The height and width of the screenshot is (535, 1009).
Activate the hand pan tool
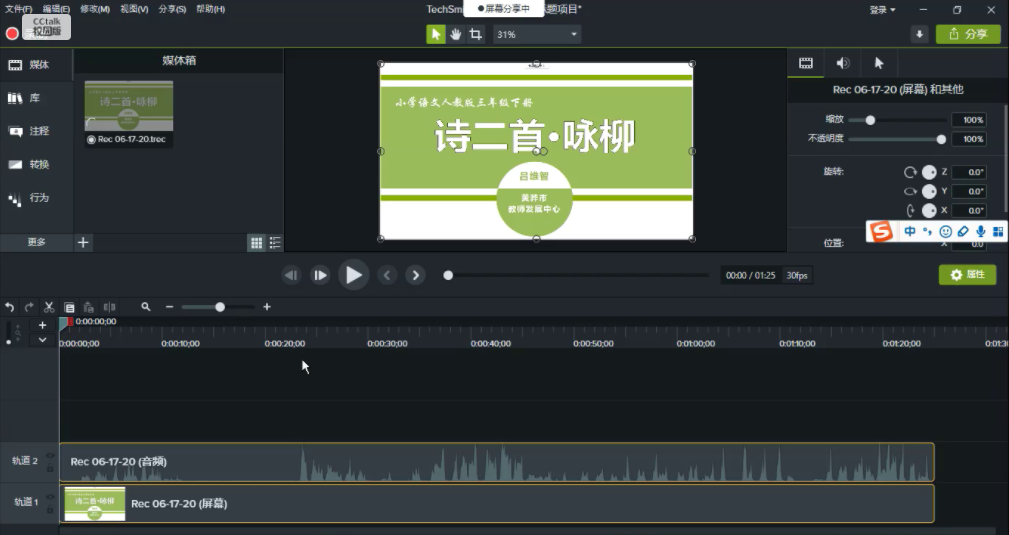[456, 34]
